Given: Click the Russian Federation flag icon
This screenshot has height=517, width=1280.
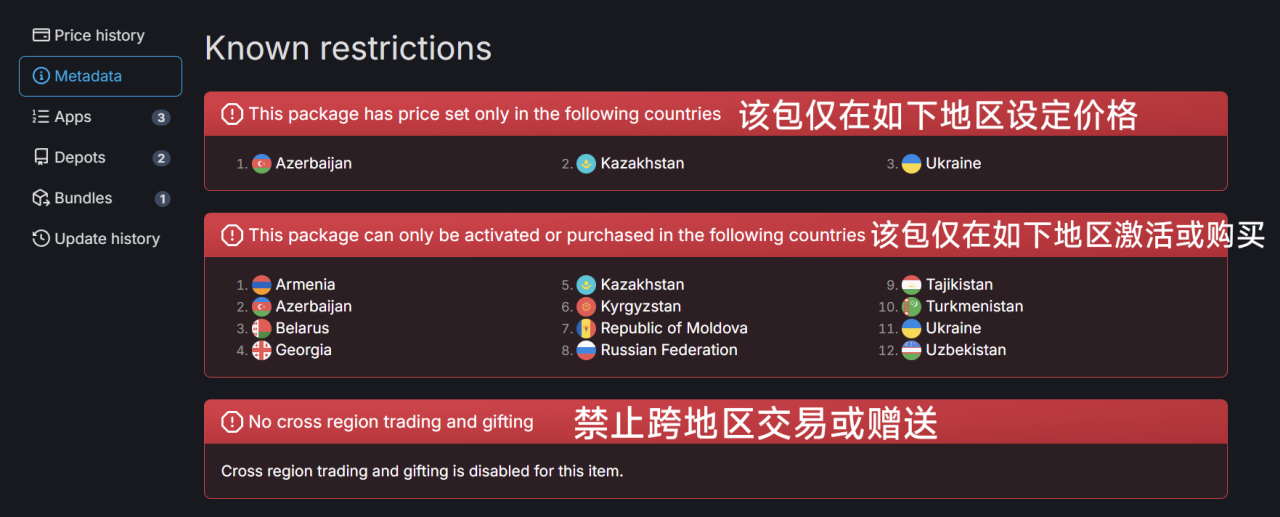Looking at the screenshot, I should [x=586, y=350].
